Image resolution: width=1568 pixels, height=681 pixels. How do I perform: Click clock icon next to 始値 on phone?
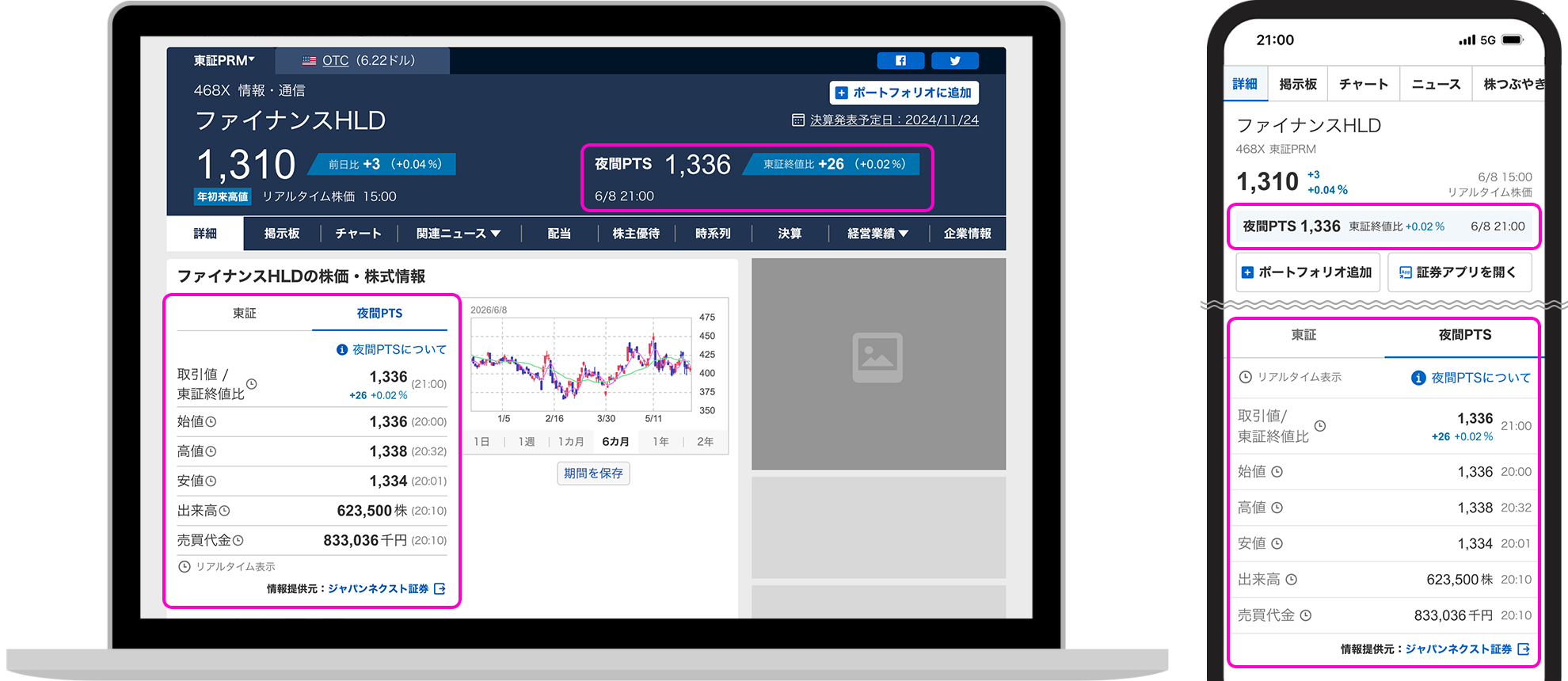(1277, 472)
